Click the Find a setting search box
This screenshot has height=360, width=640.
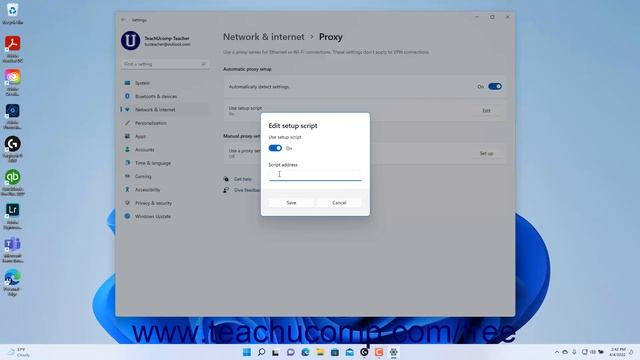[x=165, y=64]
